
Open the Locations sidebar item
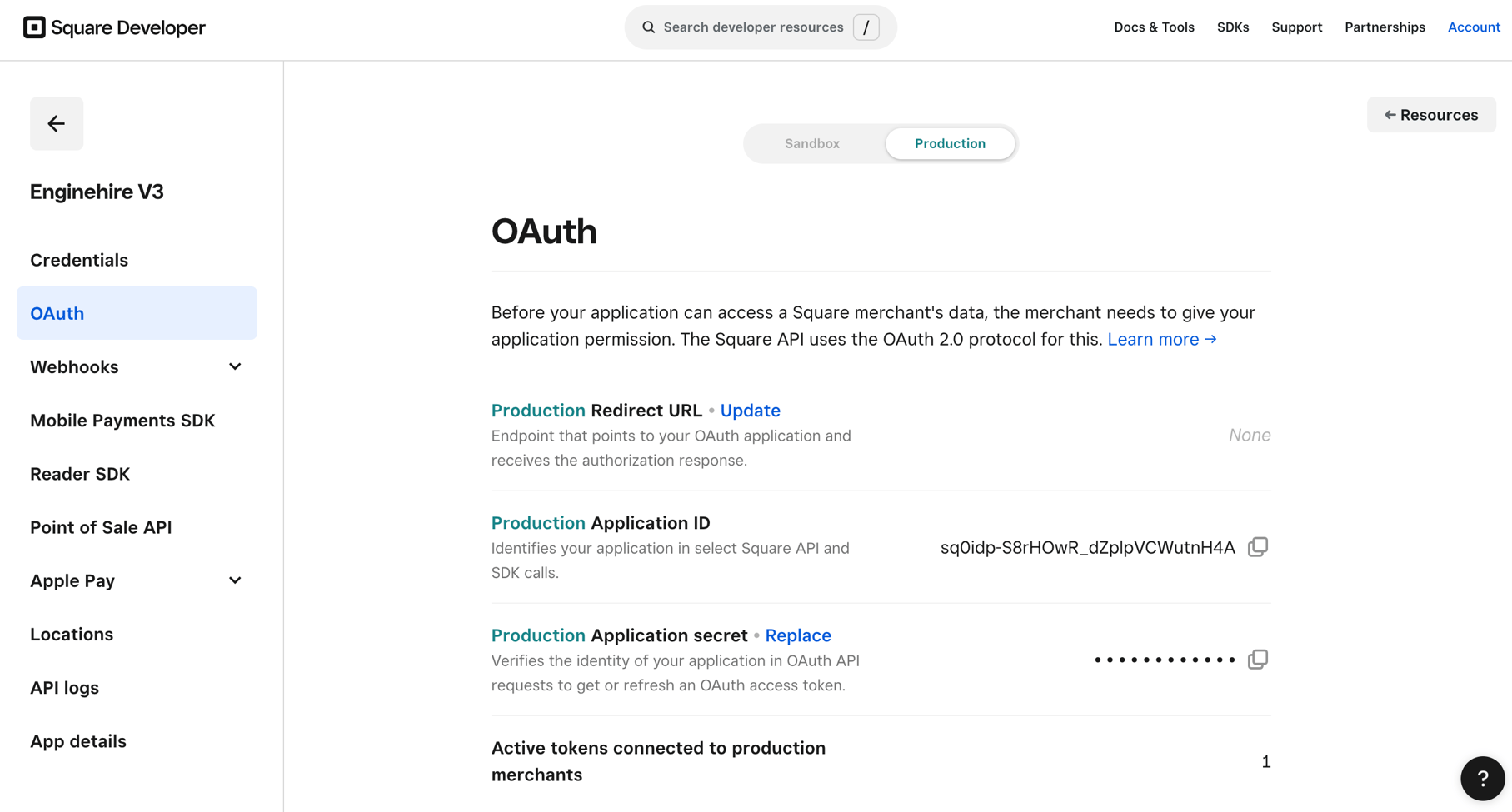72,635
